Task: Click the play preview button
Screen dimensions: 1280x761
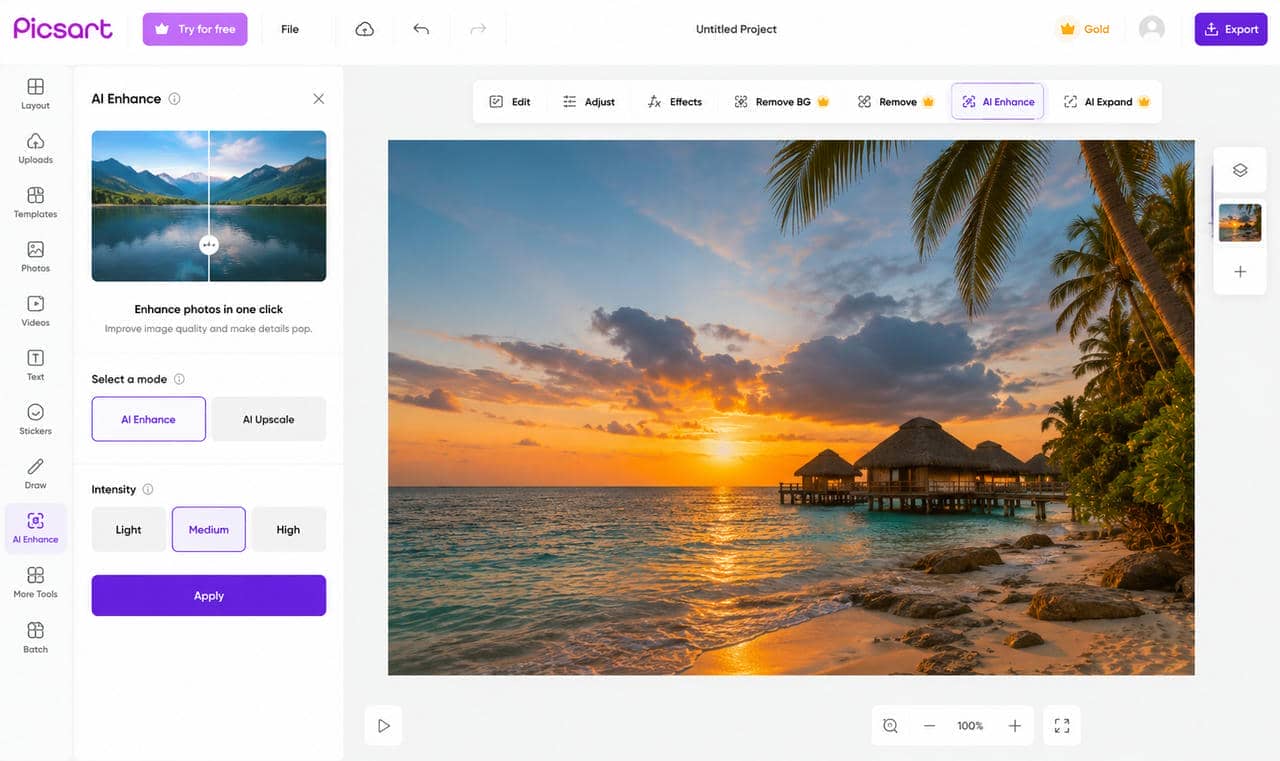Action: [x=383, y=726]
